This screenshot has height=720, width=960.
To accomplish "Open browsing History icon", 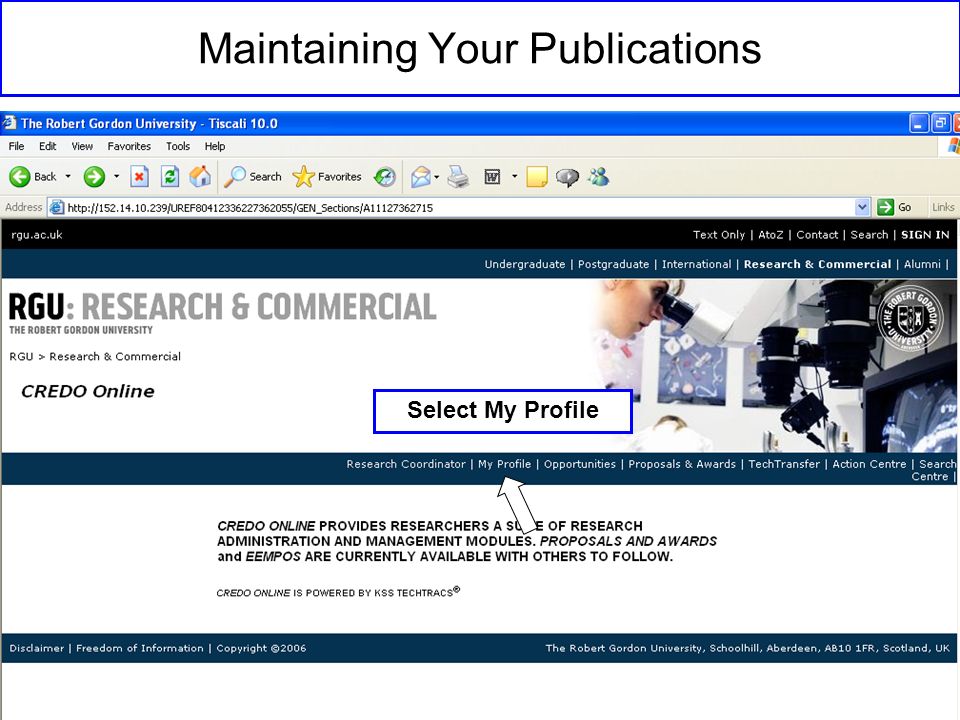I will [x=384, y=177].
